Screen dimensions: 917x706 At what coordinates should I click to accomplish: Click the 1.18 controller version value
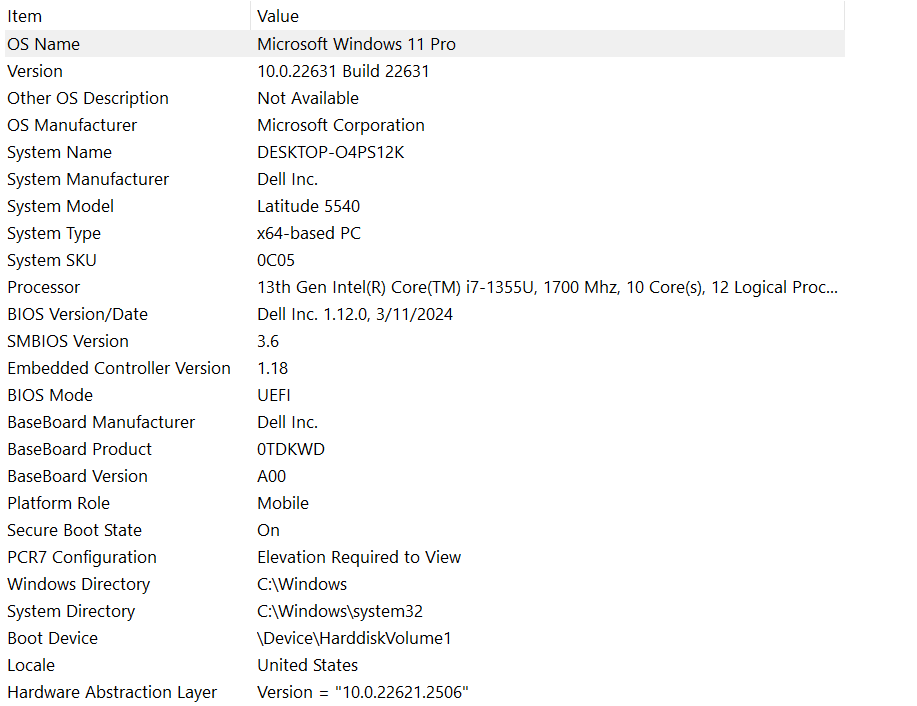(273, 368)
